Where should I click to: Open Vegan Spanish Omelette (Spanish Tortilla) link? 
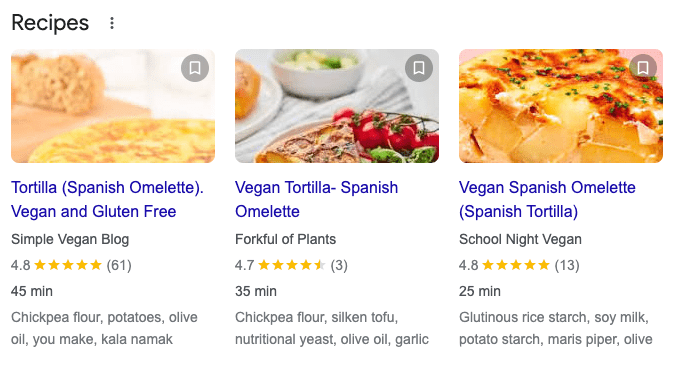pos(547,199)
